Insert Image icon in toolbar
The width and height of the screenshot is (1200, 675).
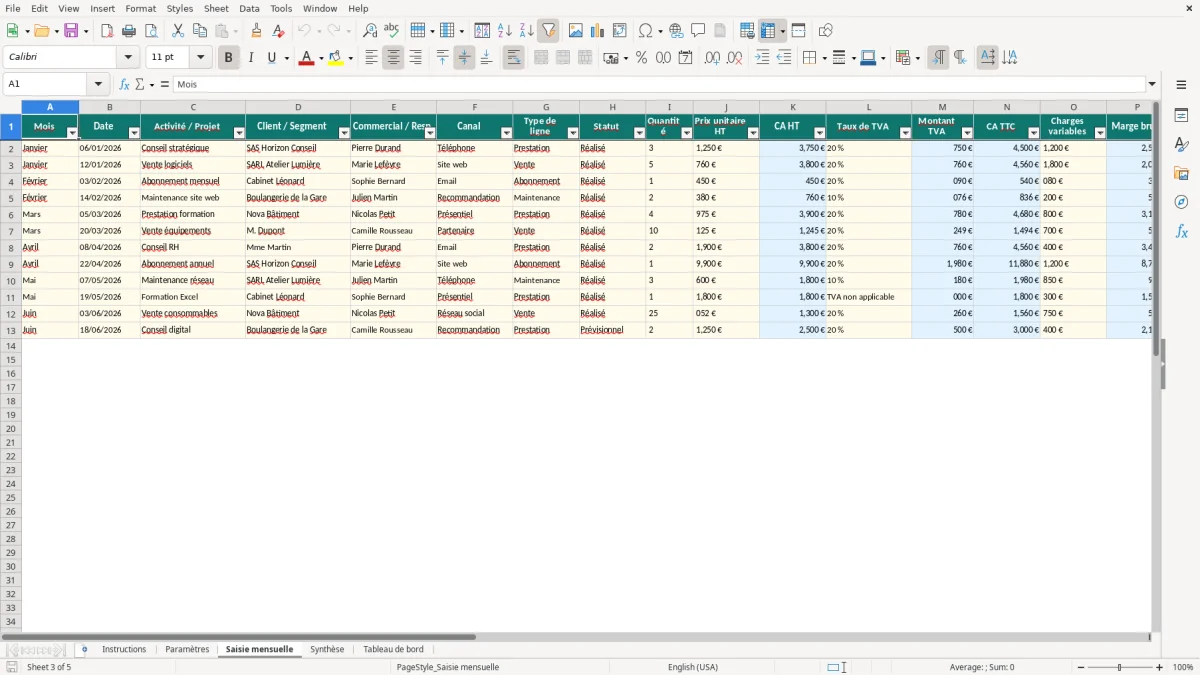pyautogui.click(x=575, y=31)
